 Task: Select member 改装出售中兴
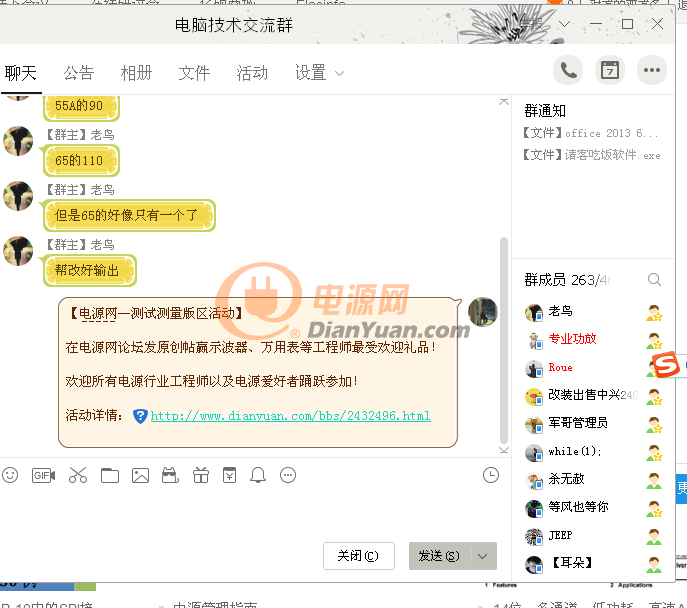[x=593, y=396]
